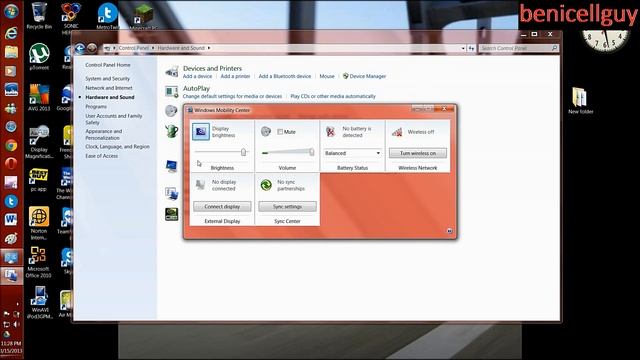Open Device Manager link
This screenshot has width=640, height=360.
point(367,76)
